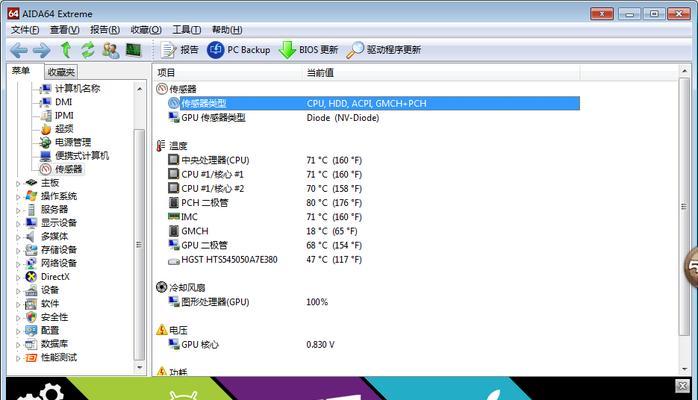Expand the 设备 tree node
This screenshot has width=698, height=400.
point(18,291)
